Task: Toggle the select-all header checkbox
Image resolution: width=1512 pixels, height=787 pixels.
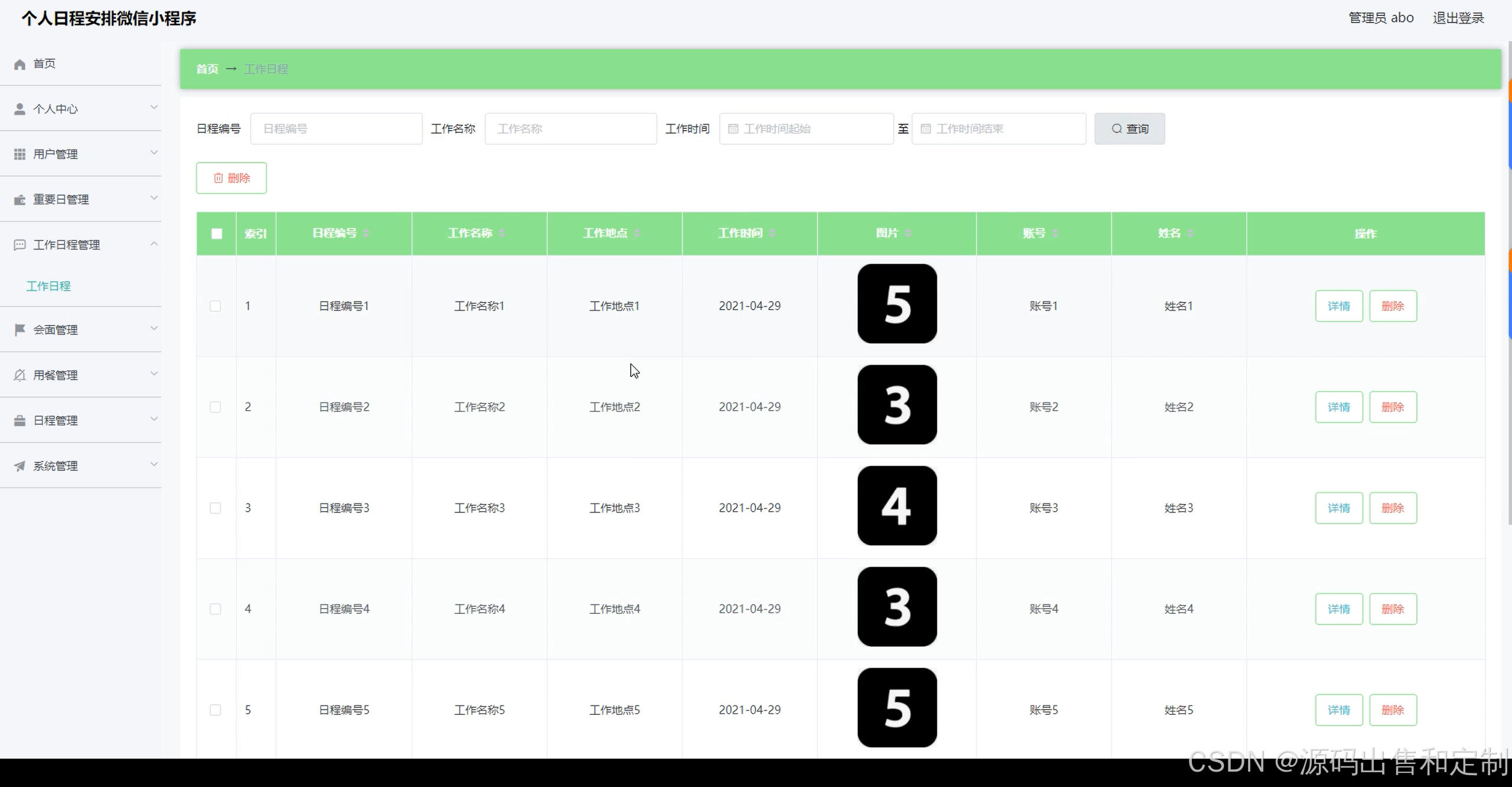Action: [x=217, y=234]
